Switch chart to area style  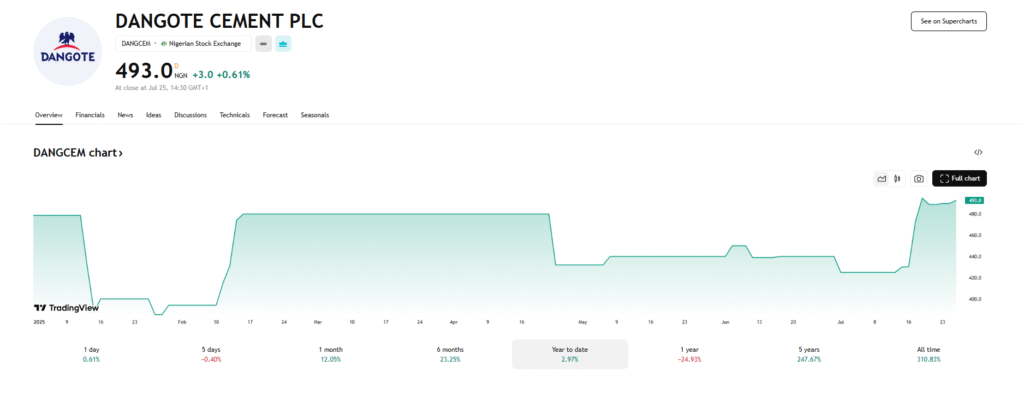tap(882, 178)
